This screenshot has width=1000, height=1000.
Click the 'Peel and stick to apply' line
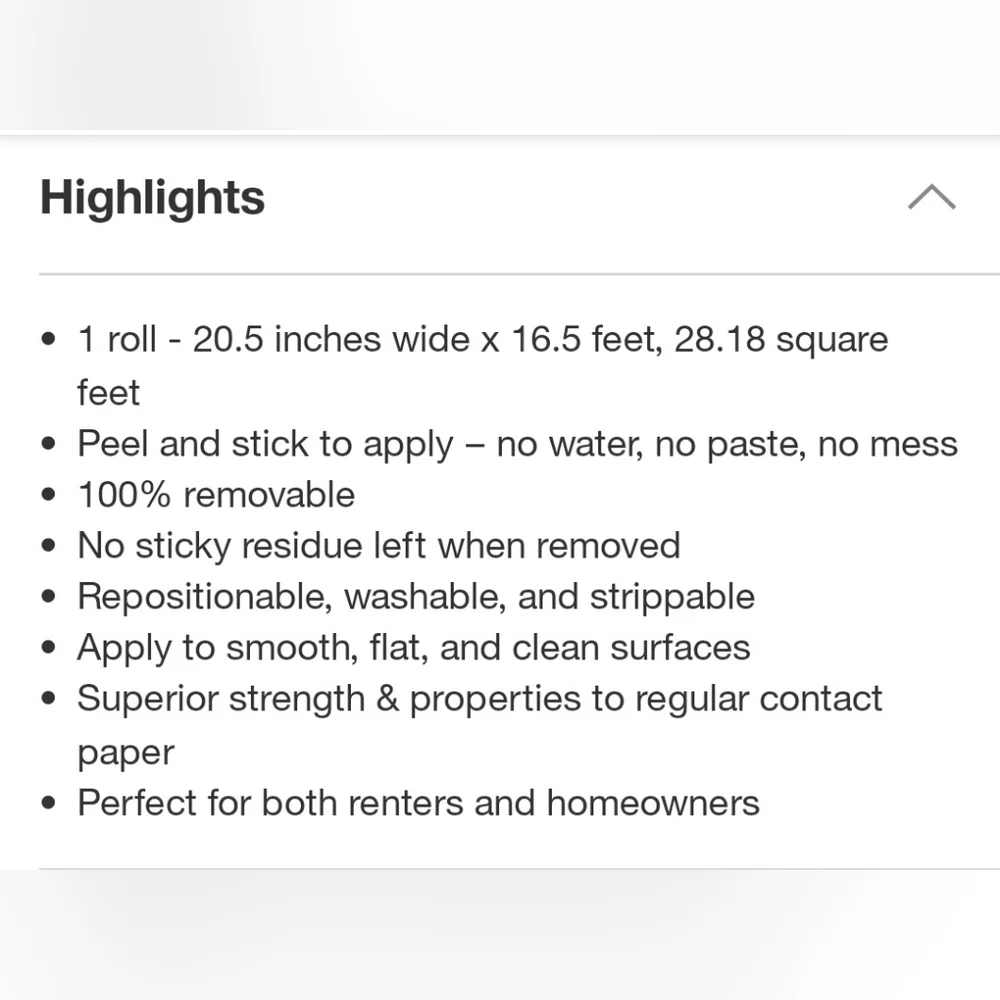517,445
